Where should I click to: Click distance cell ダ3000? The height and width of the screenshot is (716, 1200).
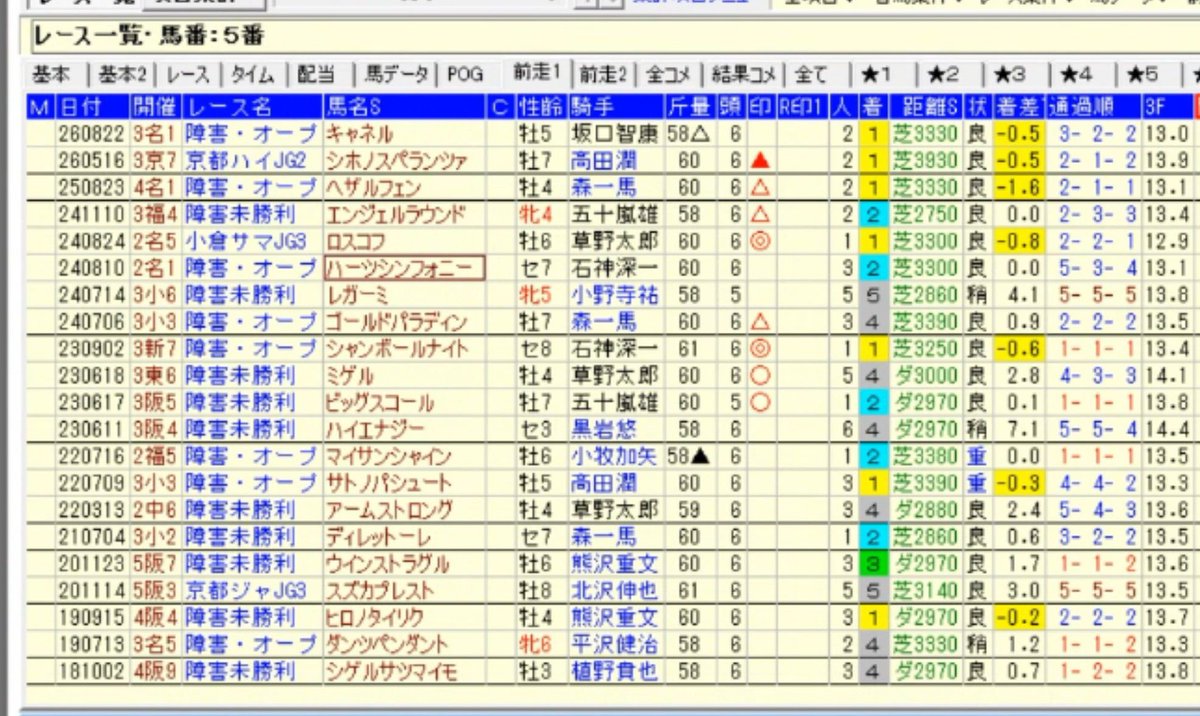click(925, 376)
